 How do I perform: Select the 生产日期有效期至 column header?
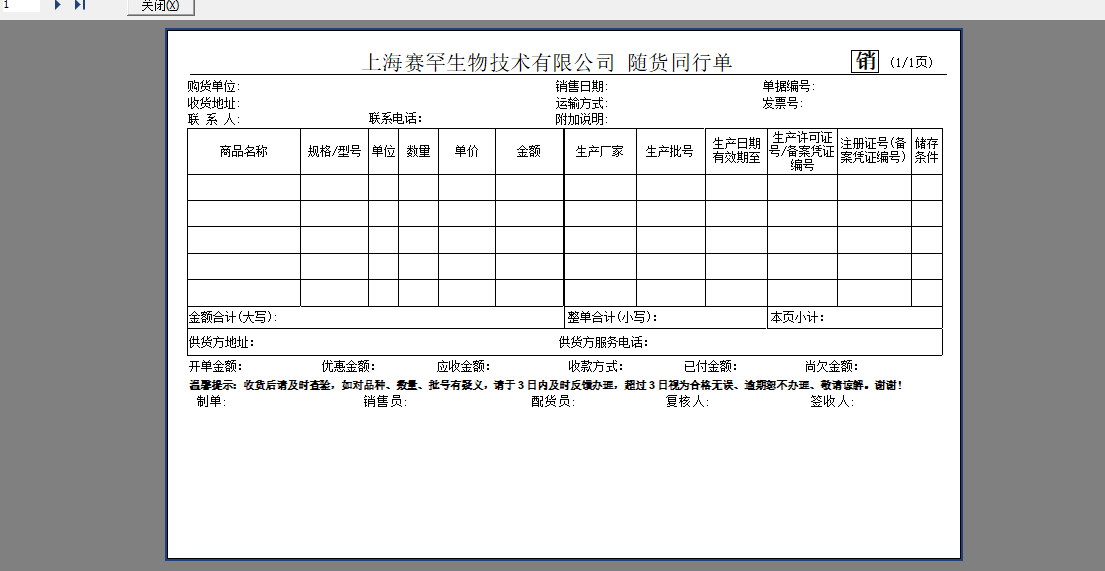tap(736, 151)
